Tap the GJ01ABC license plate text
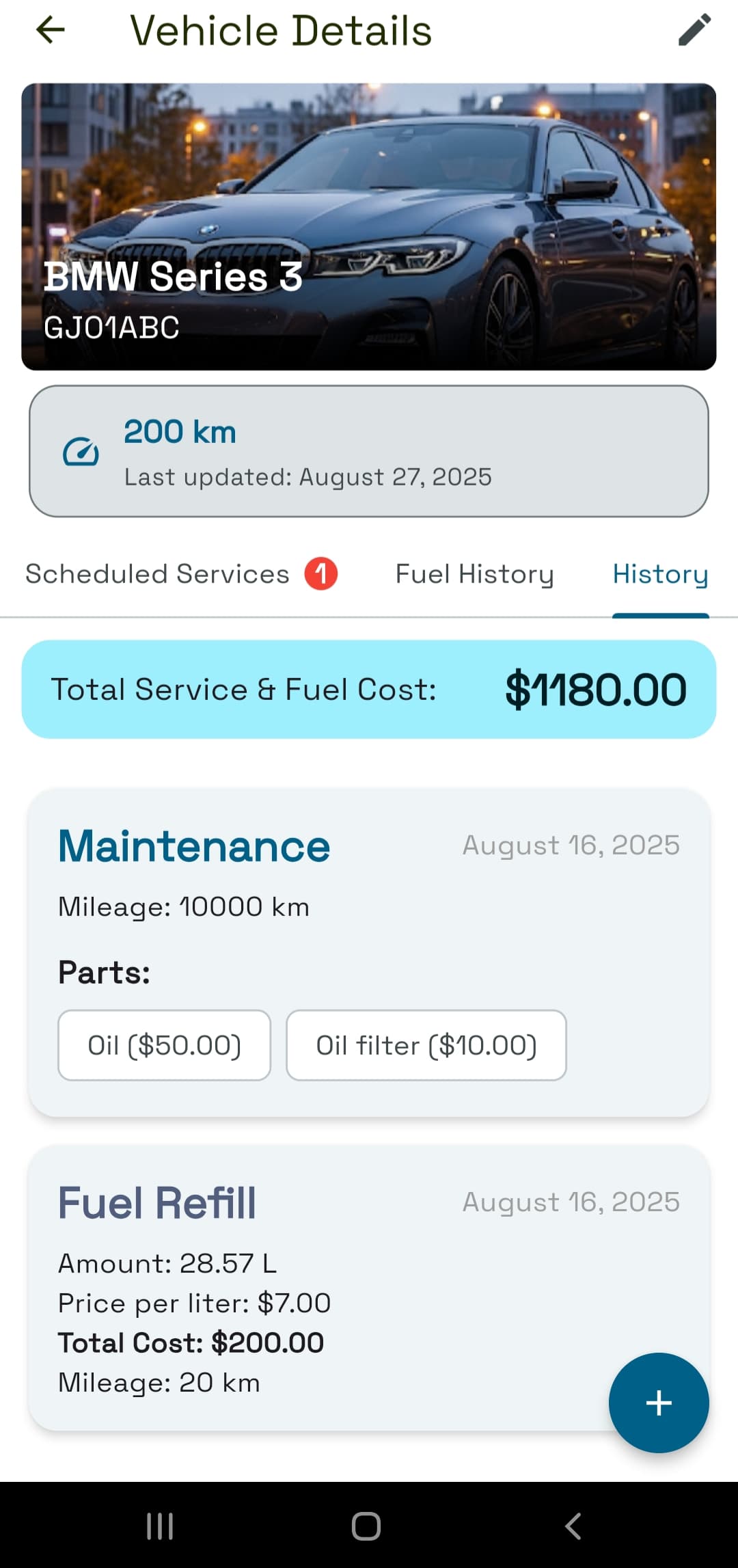The height and width of the screenshot is (1568, 738). click(x=111, y=328)
